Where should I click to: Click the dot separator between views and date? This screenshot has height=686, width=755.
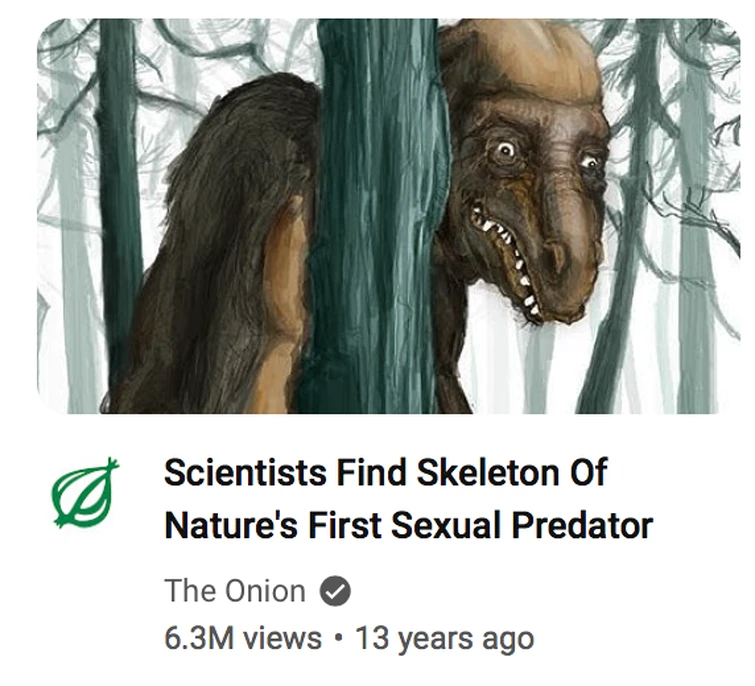(338, 638)
